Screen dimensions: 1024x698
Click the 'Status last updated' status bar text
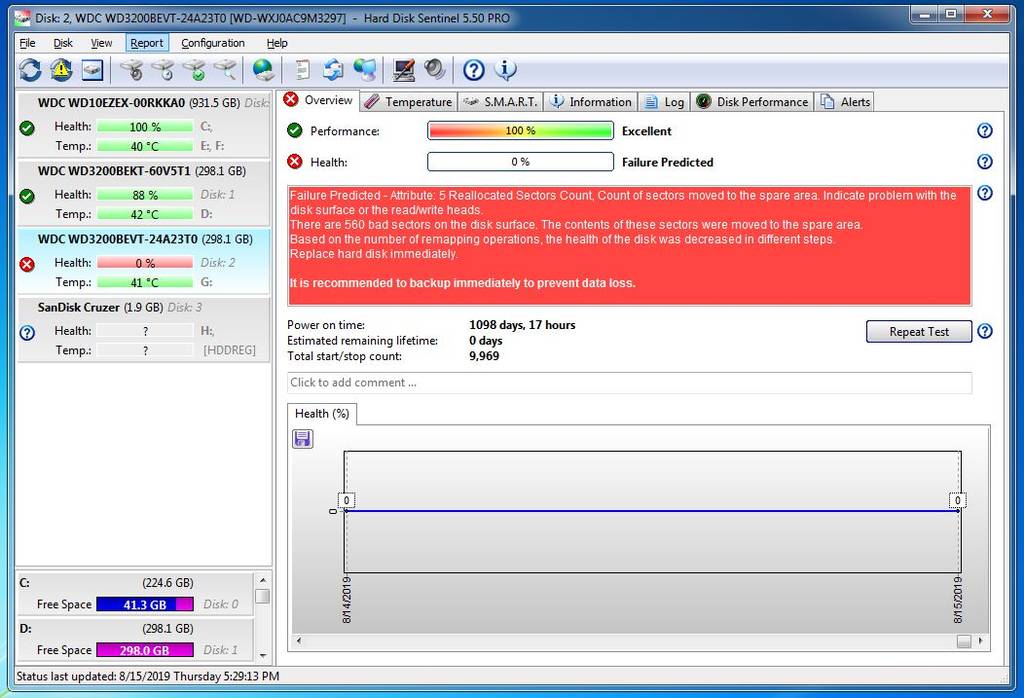click(148, 676)
